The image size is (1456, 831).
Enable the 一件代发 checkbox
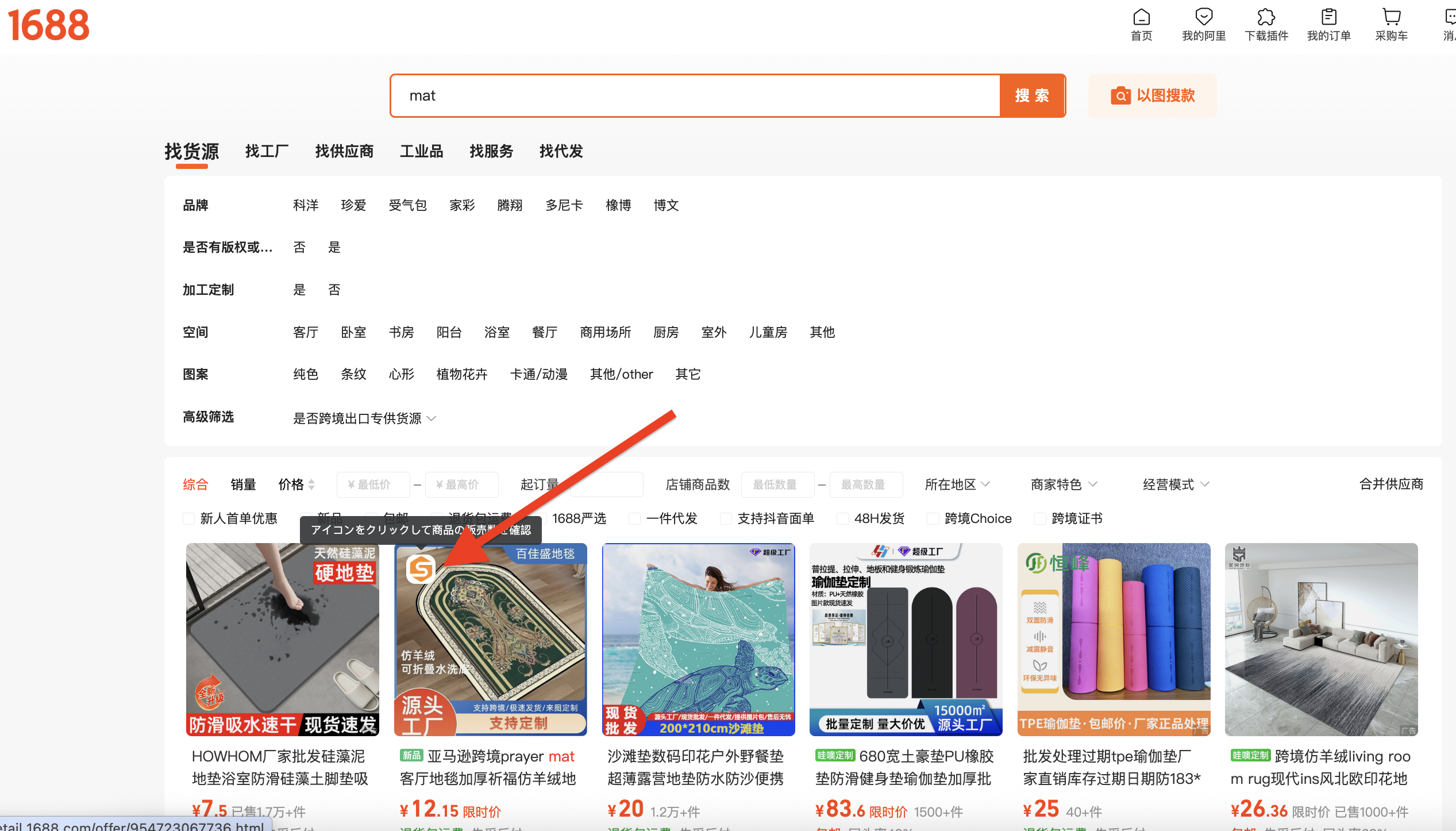tap(634, 518)
